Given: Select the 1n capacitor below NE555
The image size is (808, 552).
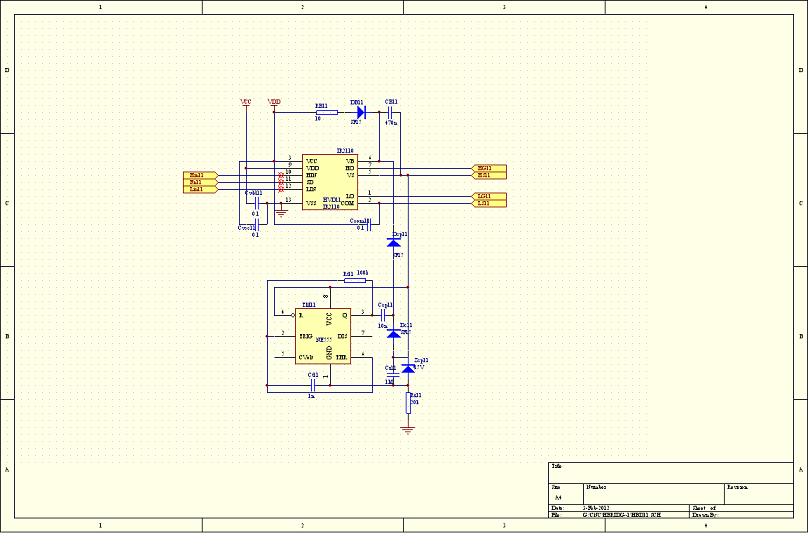Looking at the screenshot, I should (x=314, y=384).
